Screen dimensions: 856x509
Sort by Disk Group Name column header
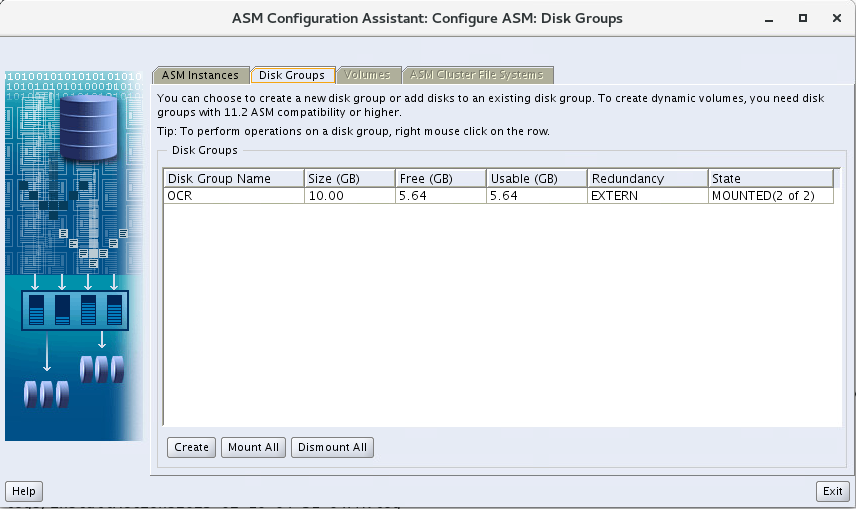pyautogui.click(x=233, y=178)
